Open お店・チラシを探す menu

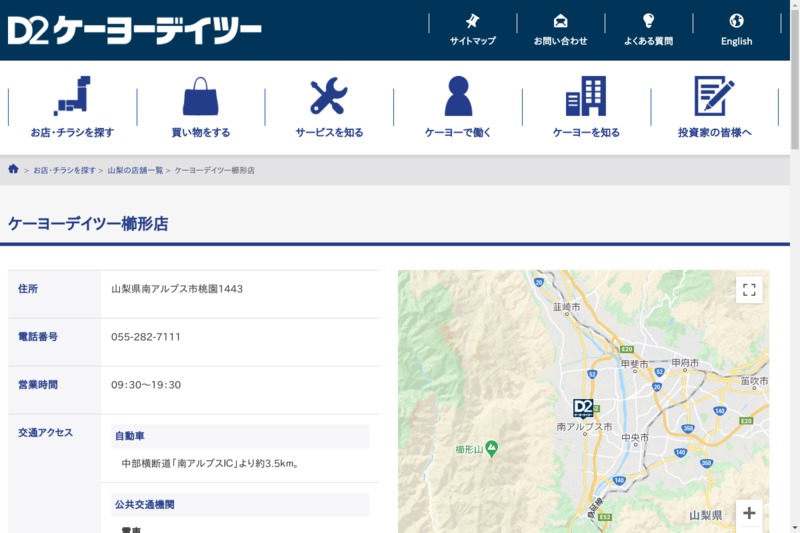[72, 107]
